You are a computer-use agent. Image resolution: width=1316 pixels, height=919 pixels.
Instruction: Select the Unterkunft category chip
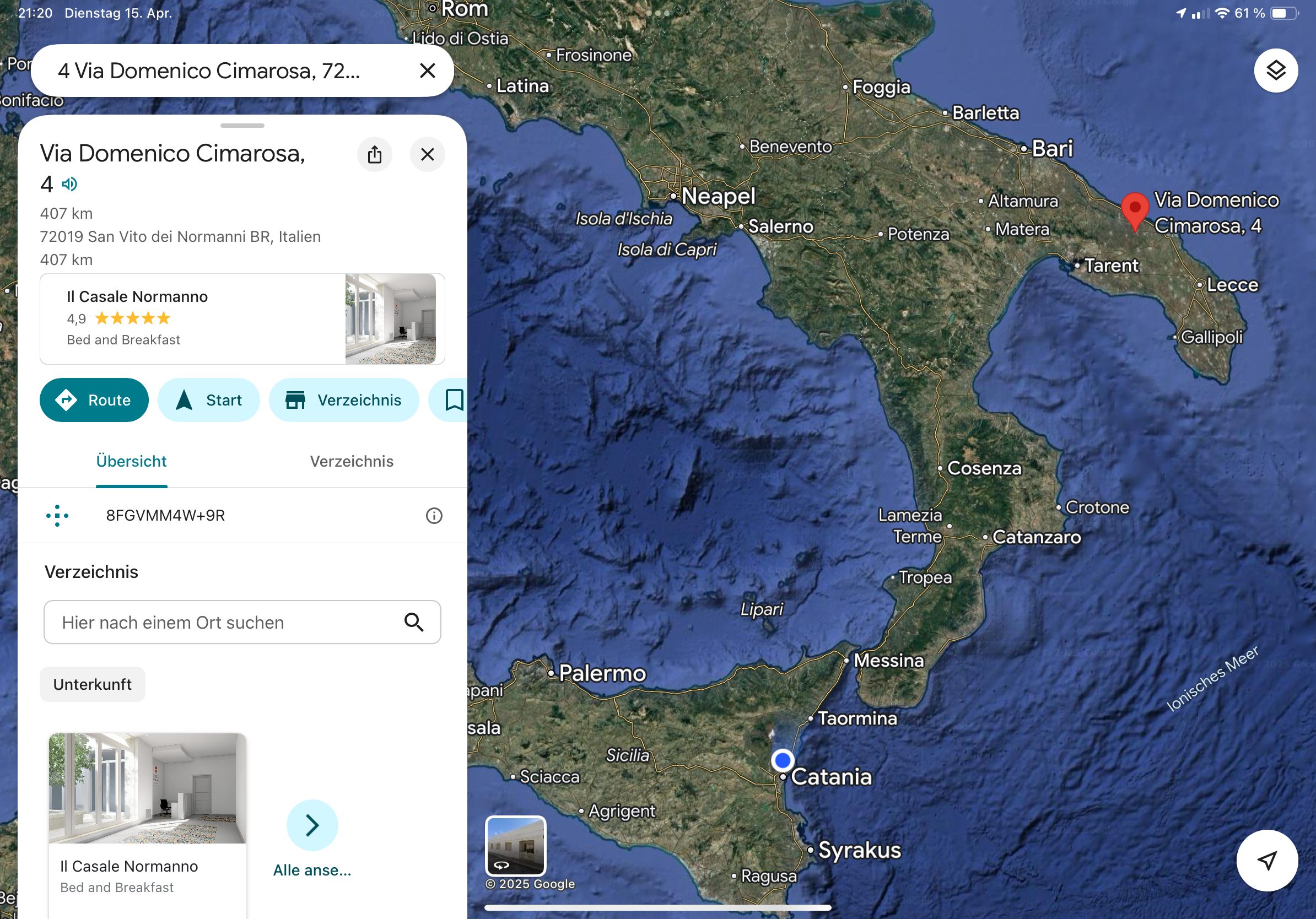coord(92,684)
